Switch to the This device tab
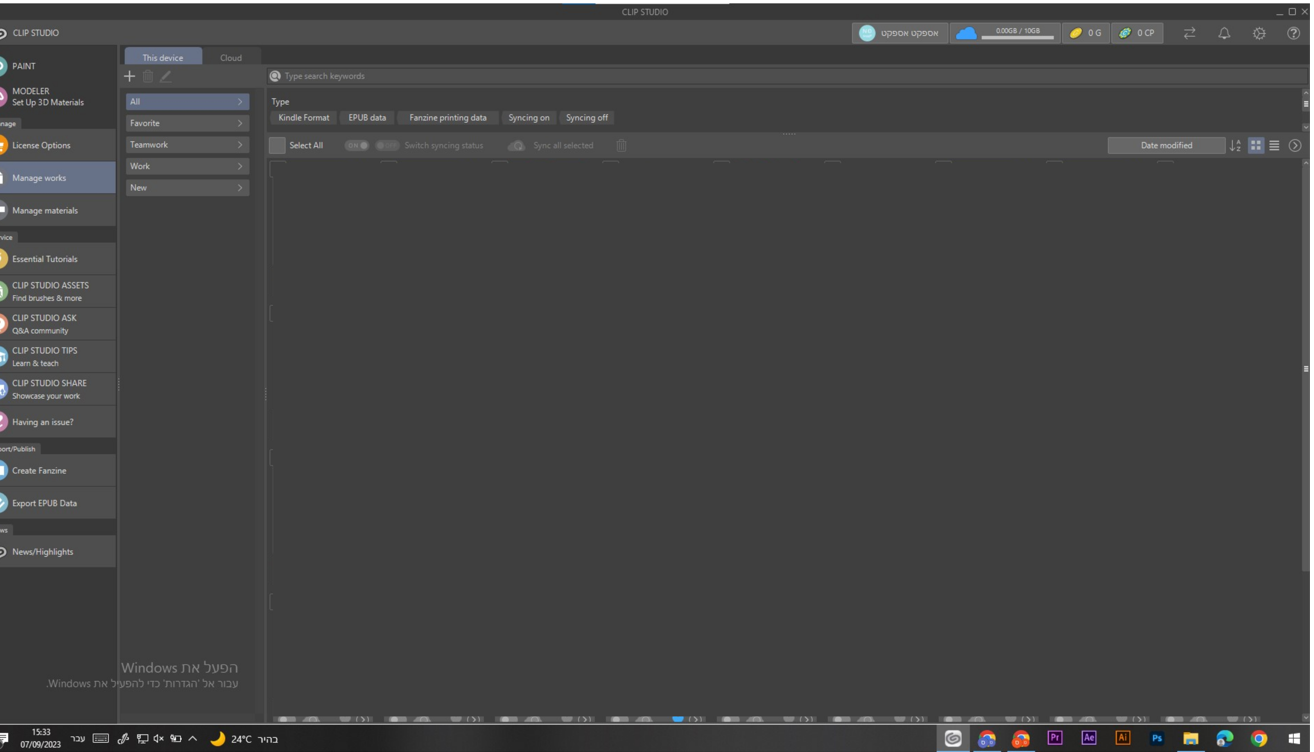The width and height of the screenshot is (1314, 752). [x=163, y=57]
